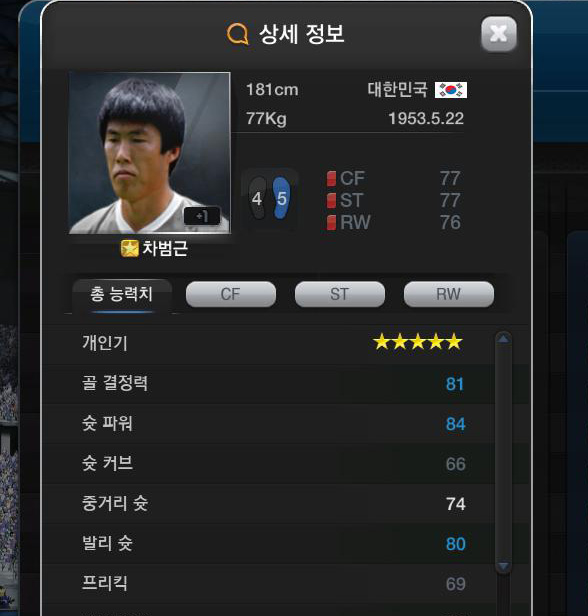Click the South Korea flag icon
The width and height of the screenshot is (588, 616).
(x=451, y=90)
